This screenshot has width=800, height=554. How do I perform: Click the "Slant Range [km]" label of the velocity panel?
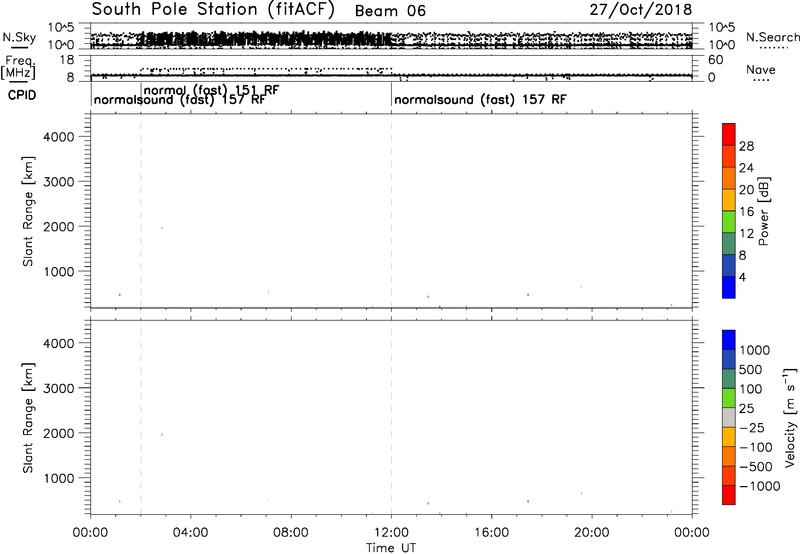click(x=28, y=418)
